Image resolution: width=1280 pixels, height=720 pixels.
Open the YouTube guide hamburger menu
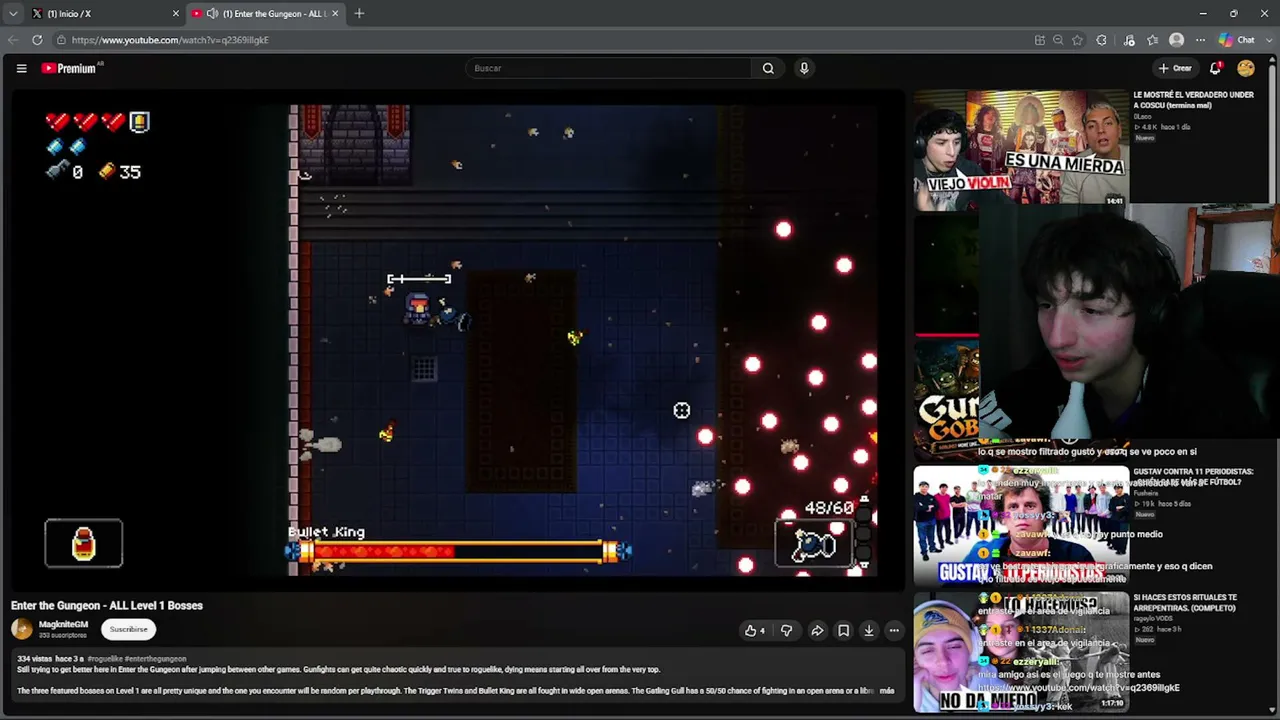tap(21, 68)
